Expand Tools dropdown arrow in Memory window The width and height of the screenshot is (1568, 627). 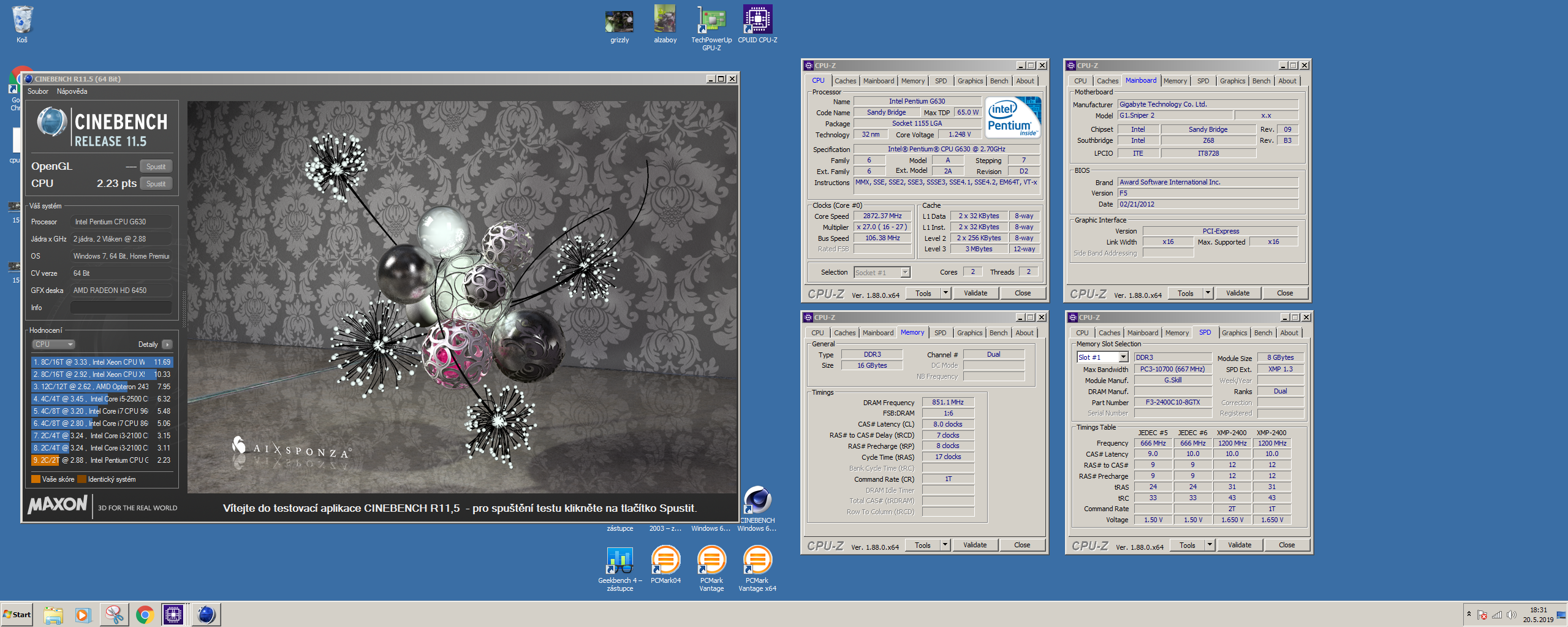point(945,545)
